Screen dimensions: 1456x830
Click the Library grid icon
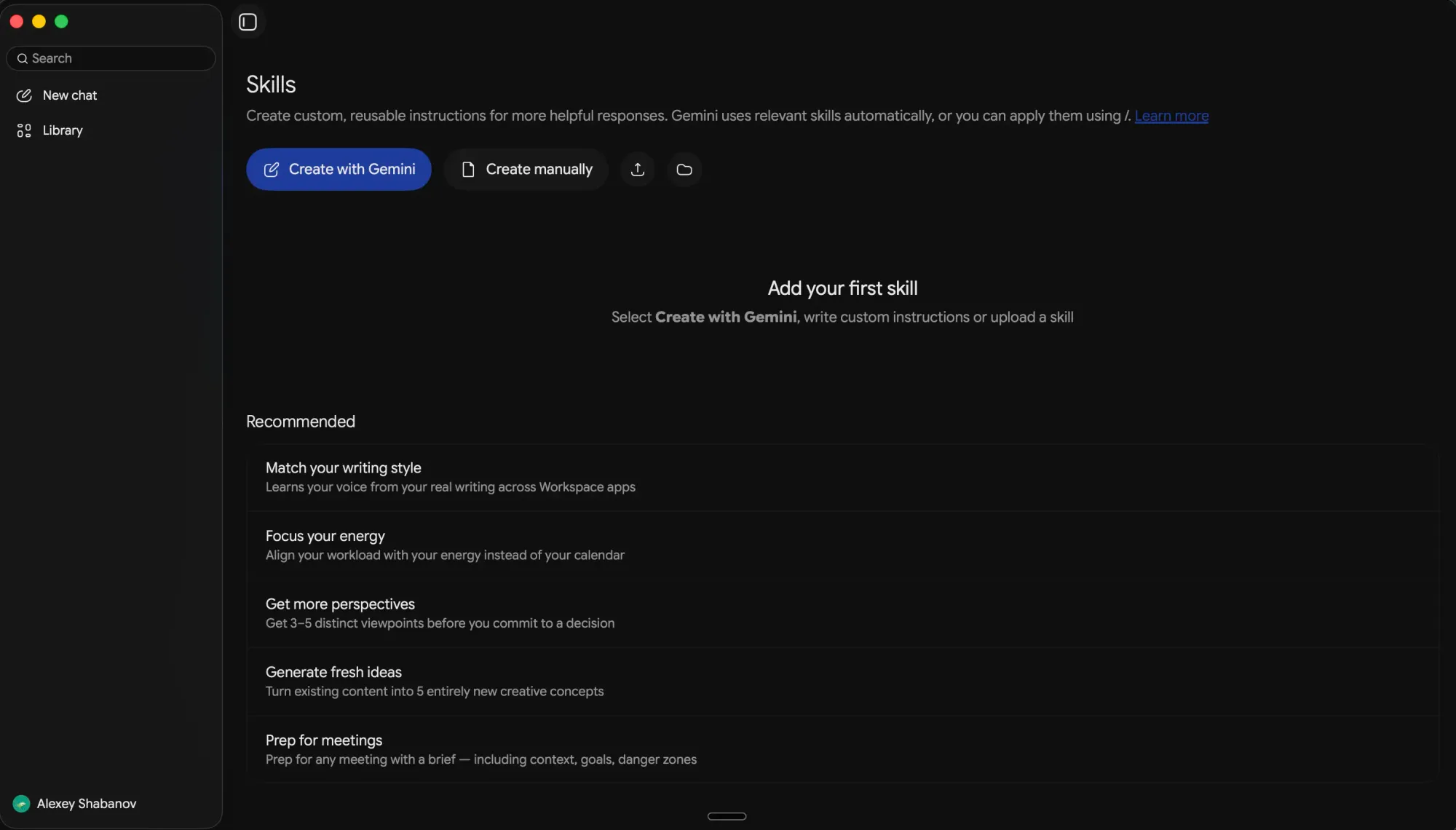click(x=24, y=130)
